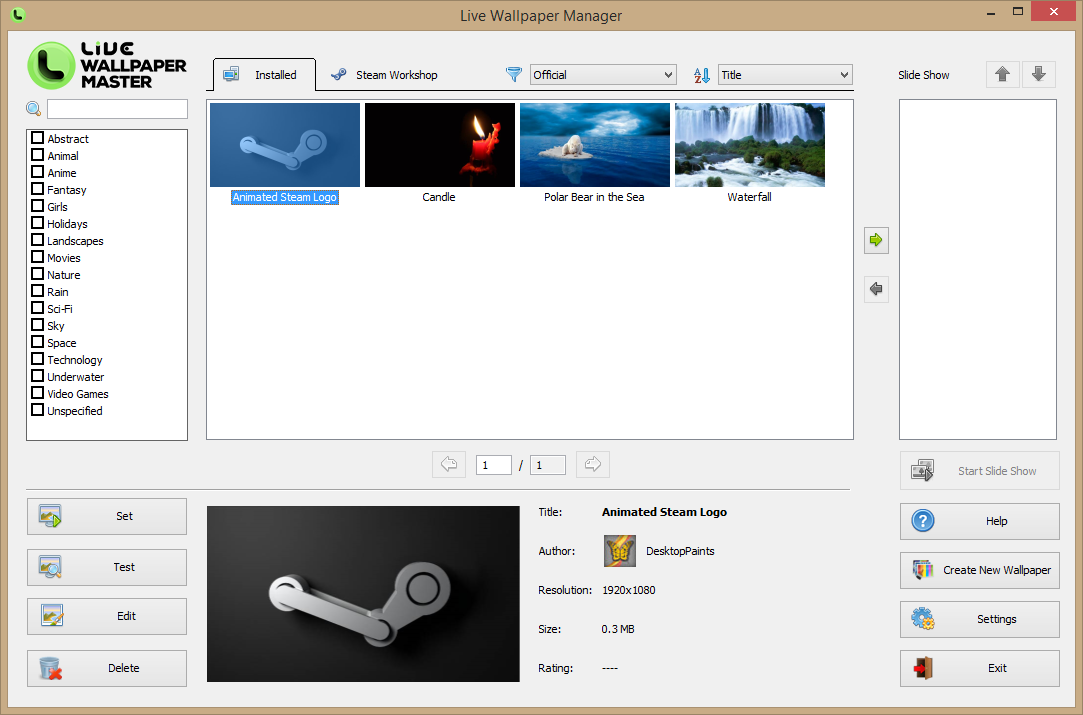Viewport: 1083px width, 715px height.
Task: Test the selected wallpaper
Action: pos(107,567)
